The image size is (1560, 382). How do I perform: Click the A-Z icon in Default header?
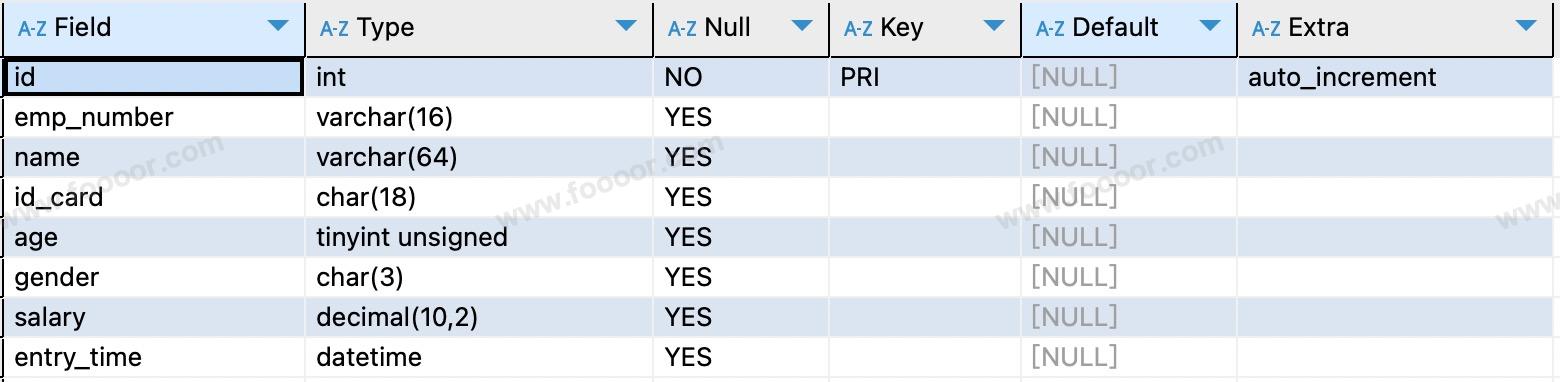pos(1050,28)
